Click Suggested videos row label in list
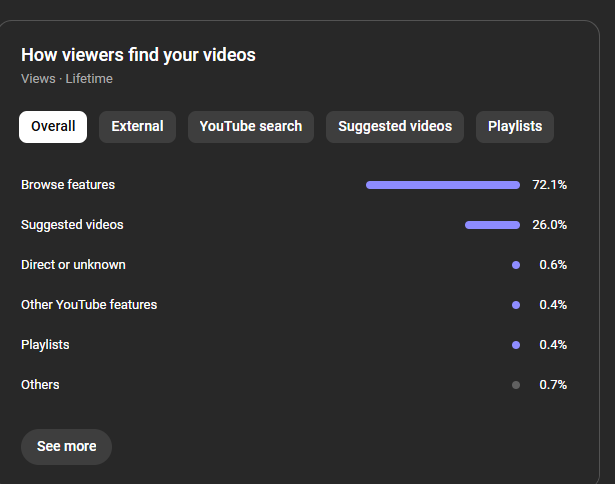Viewport: 615px width, 484px height. pyautogui.click(x=72, y=225)
